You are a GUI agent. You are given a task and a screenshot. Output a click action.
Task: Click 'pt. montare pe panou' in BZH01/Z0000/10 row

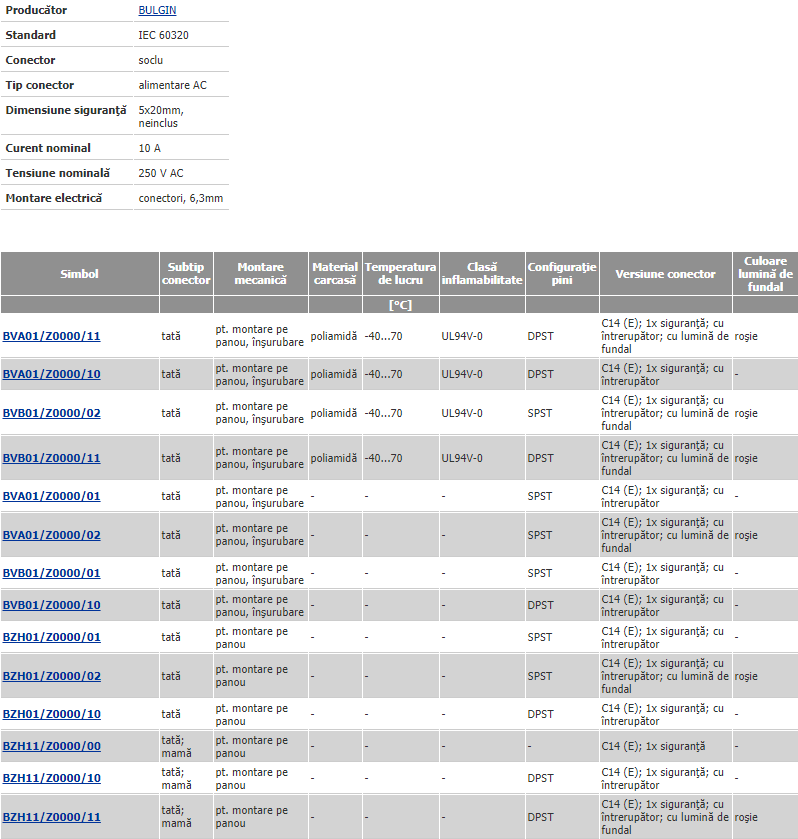click(252, 714)
